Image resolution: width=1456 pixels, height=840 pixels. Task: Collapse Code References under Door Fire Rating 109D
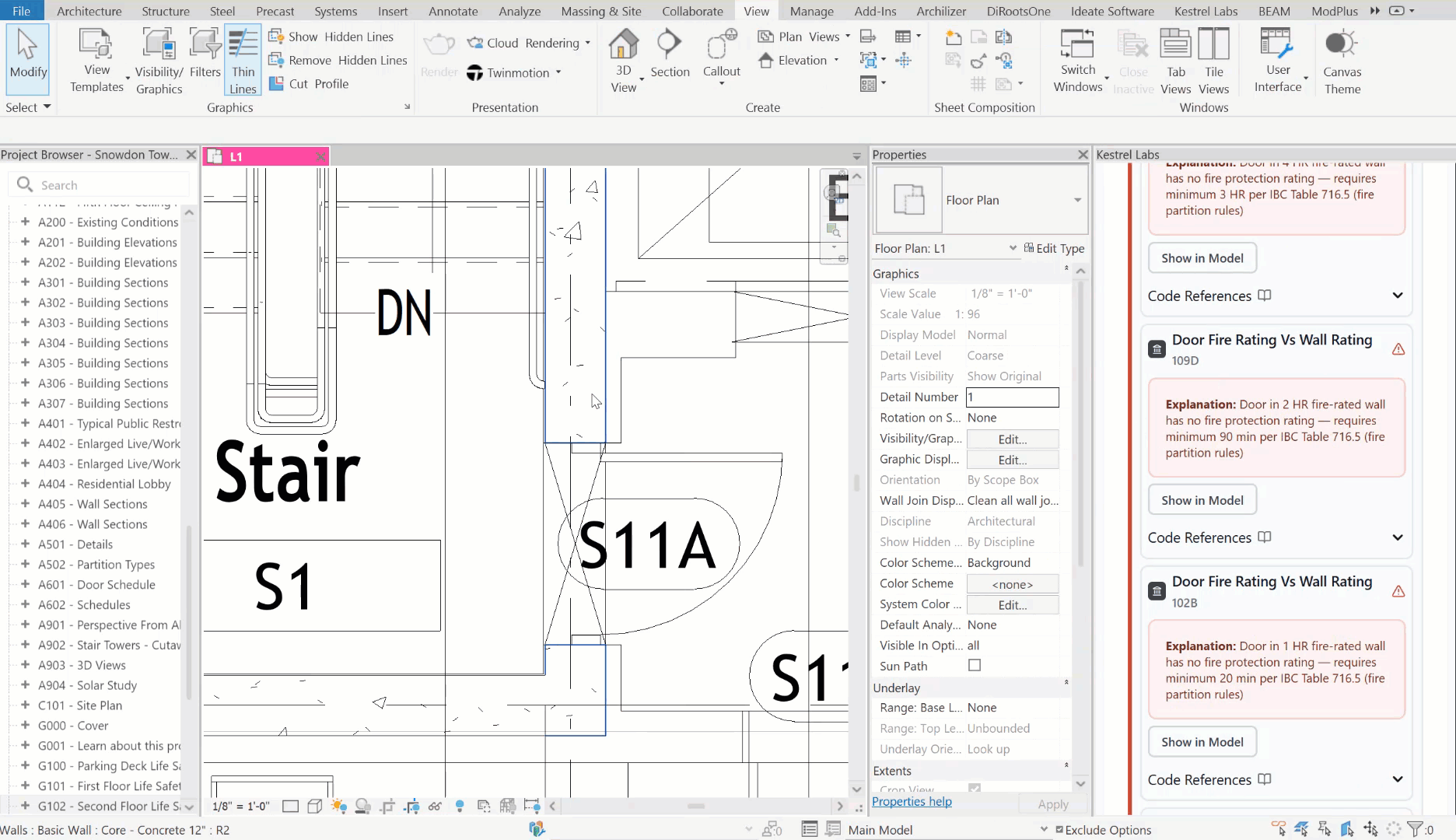(x=1398, y=537)
